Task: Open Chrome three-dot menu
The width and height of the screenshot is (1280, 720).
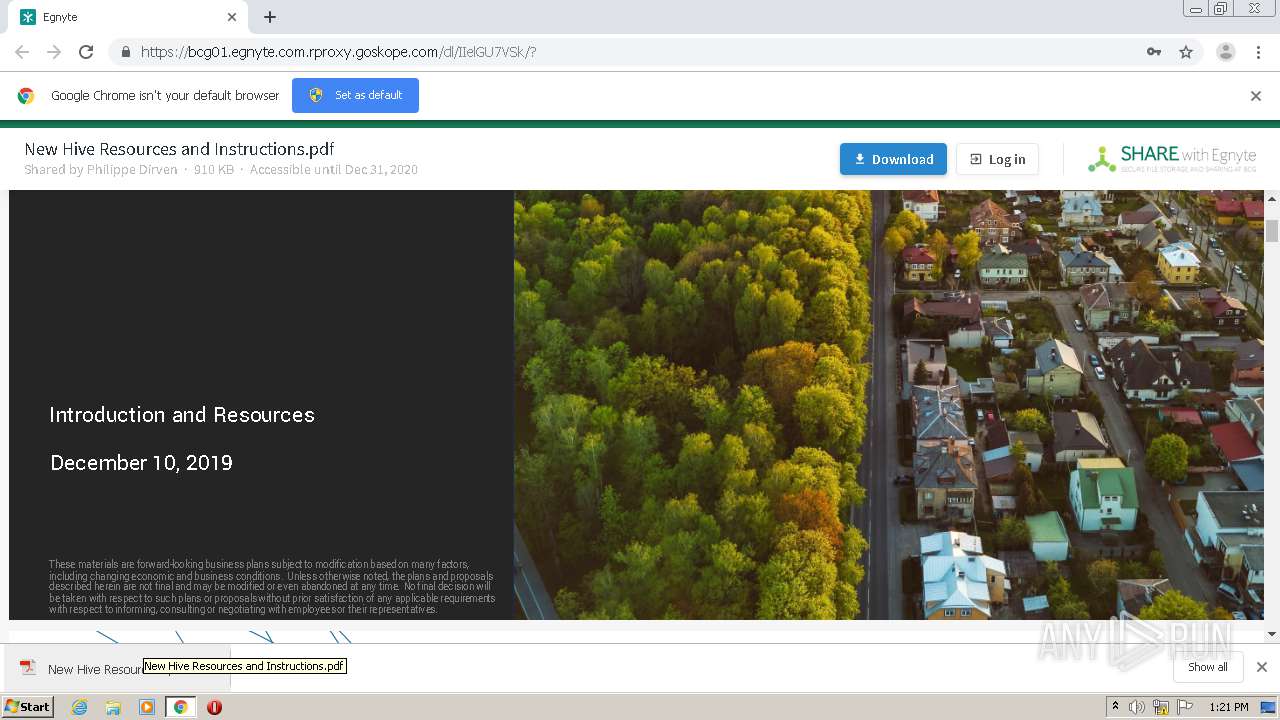Action: pos(1259,52)
